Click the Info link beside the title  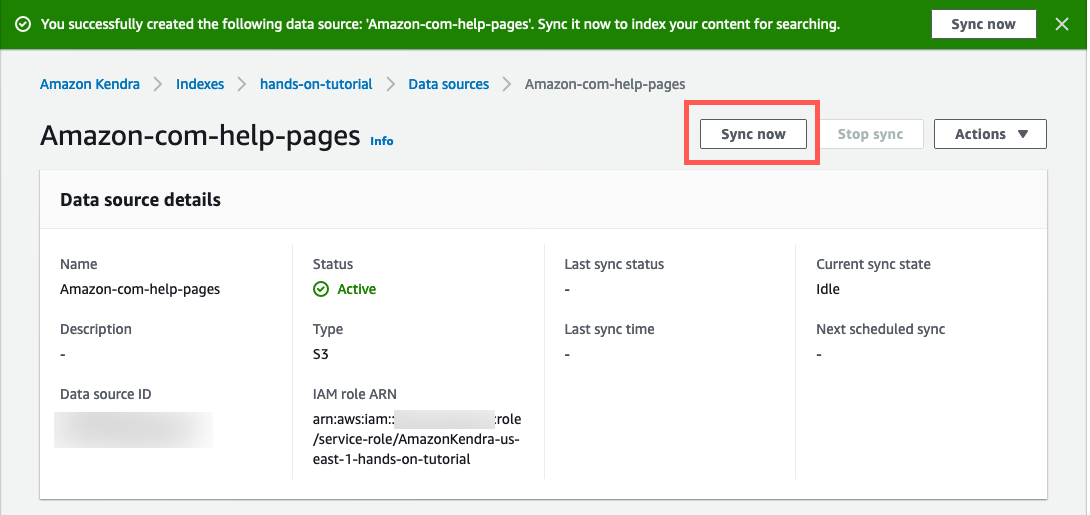[x=381, y=141]
